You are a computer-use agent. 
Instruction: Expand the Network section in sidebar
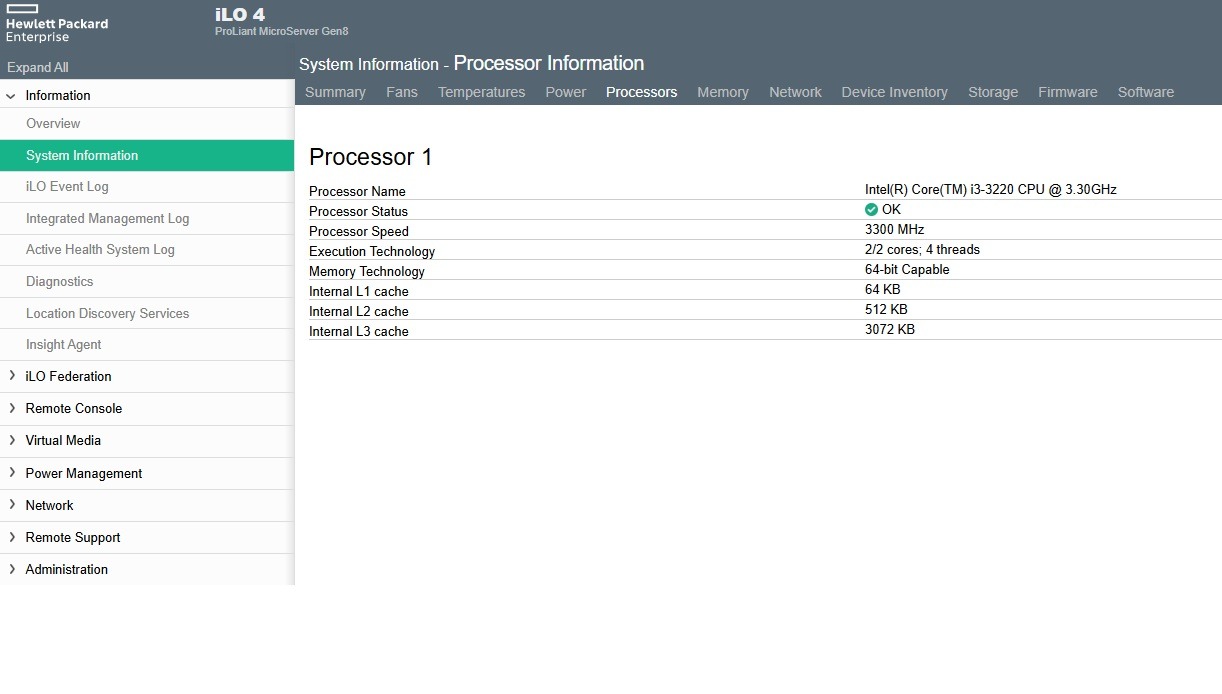pyautogui.click(x=12, y=505)
